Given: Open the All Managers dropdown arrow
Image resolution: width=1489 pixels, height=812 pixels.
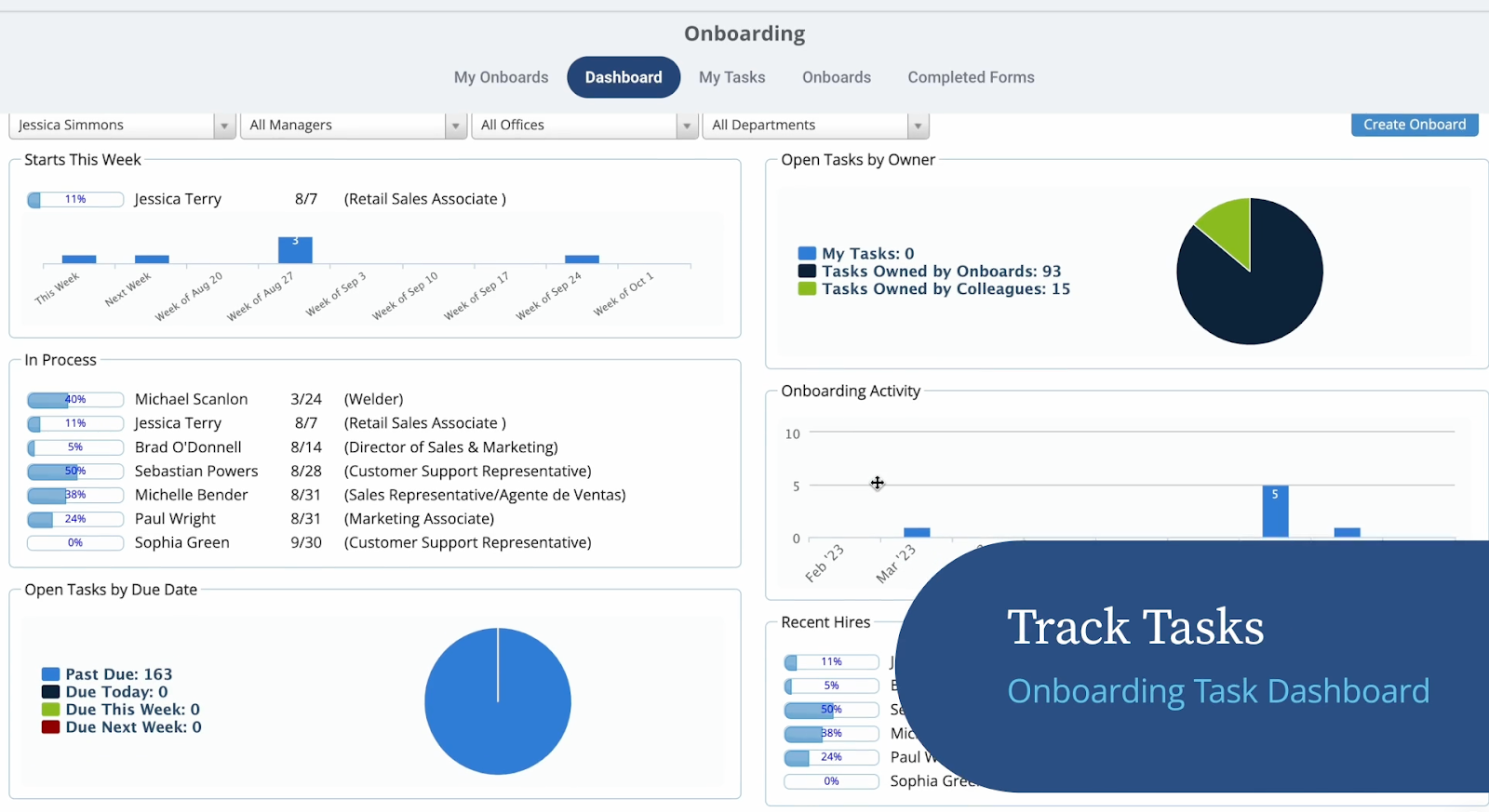Looking at the screenshot, I should click(x=456, y=126).
